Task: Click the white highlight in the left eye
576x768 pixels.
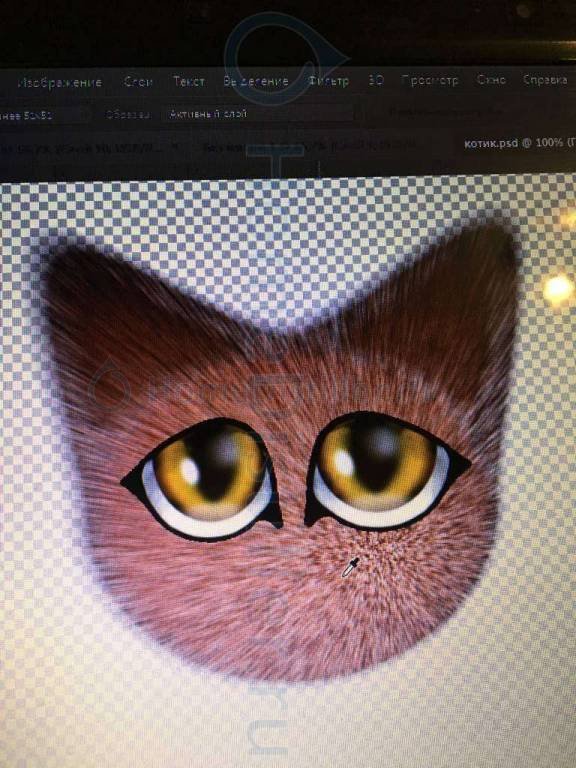Action: pyautogui.click(x=190, y=472)
